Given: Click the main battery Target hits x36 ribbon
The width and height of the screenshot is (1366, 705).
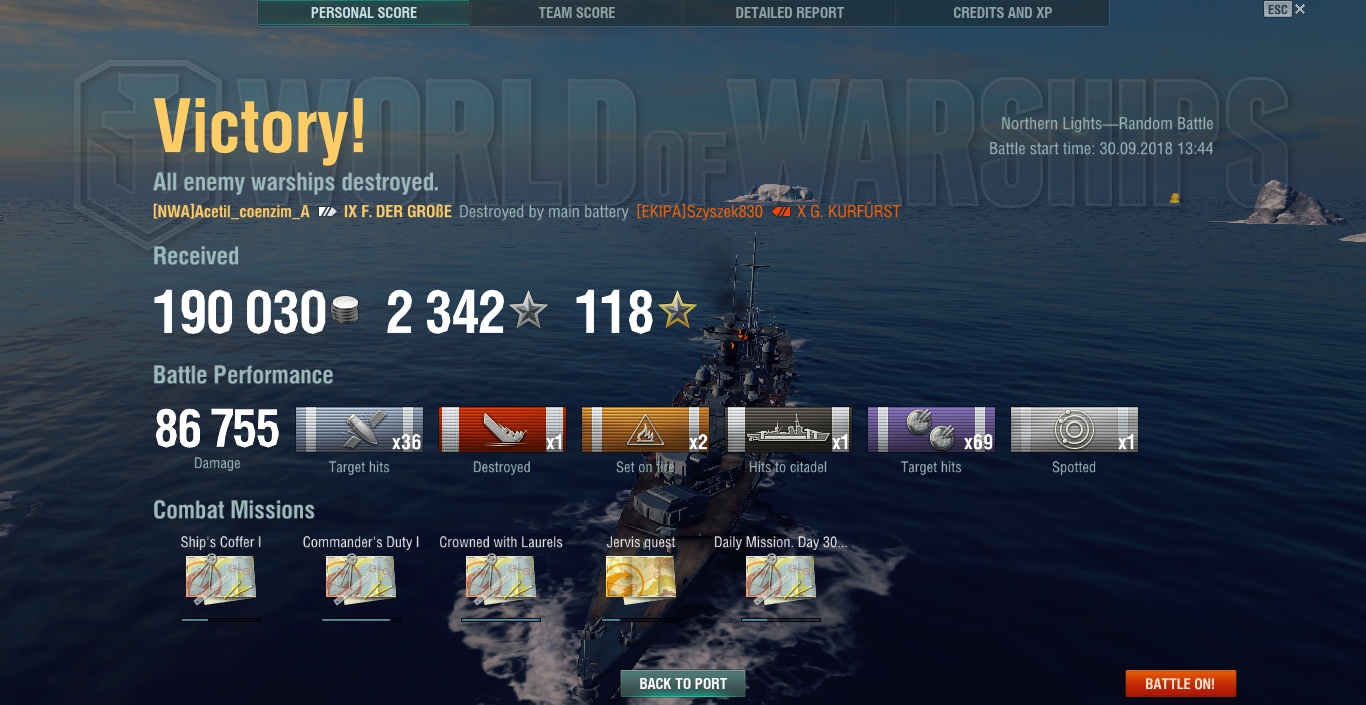Looking at the screenshot, I should [x=359, y=430].
